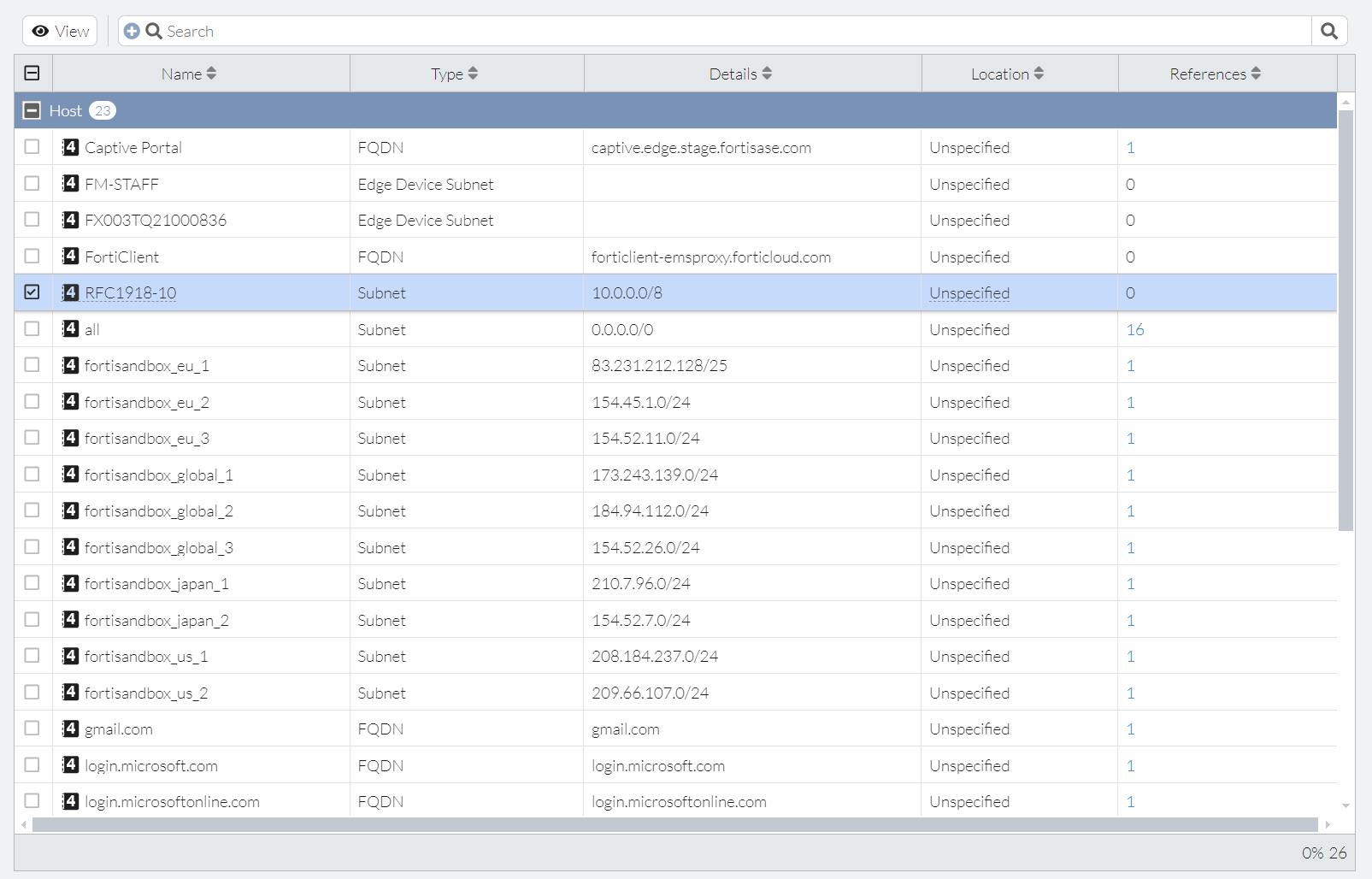Screen dimensions: 1372x879
Task: Open the View menu
Action: click(x=59, y=31)
